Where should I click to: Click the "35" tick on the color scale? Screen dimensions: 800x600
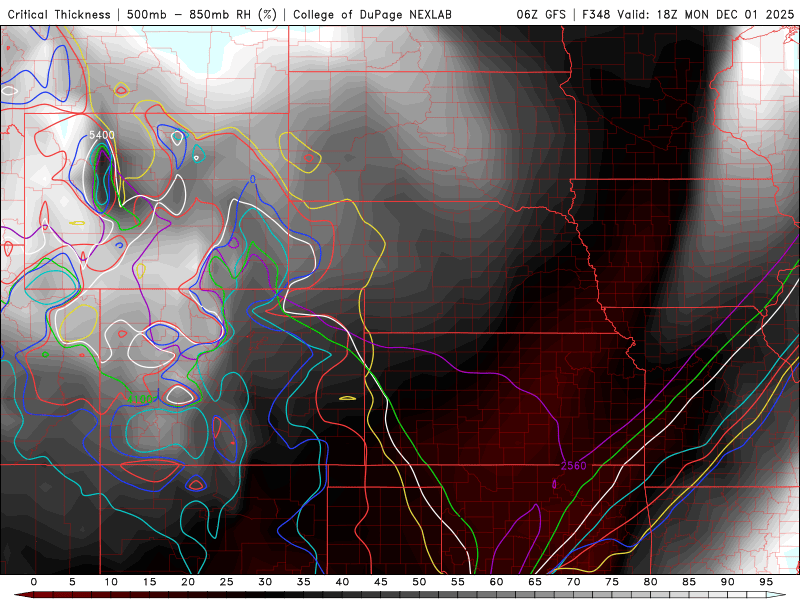click(x=303, y=582)
